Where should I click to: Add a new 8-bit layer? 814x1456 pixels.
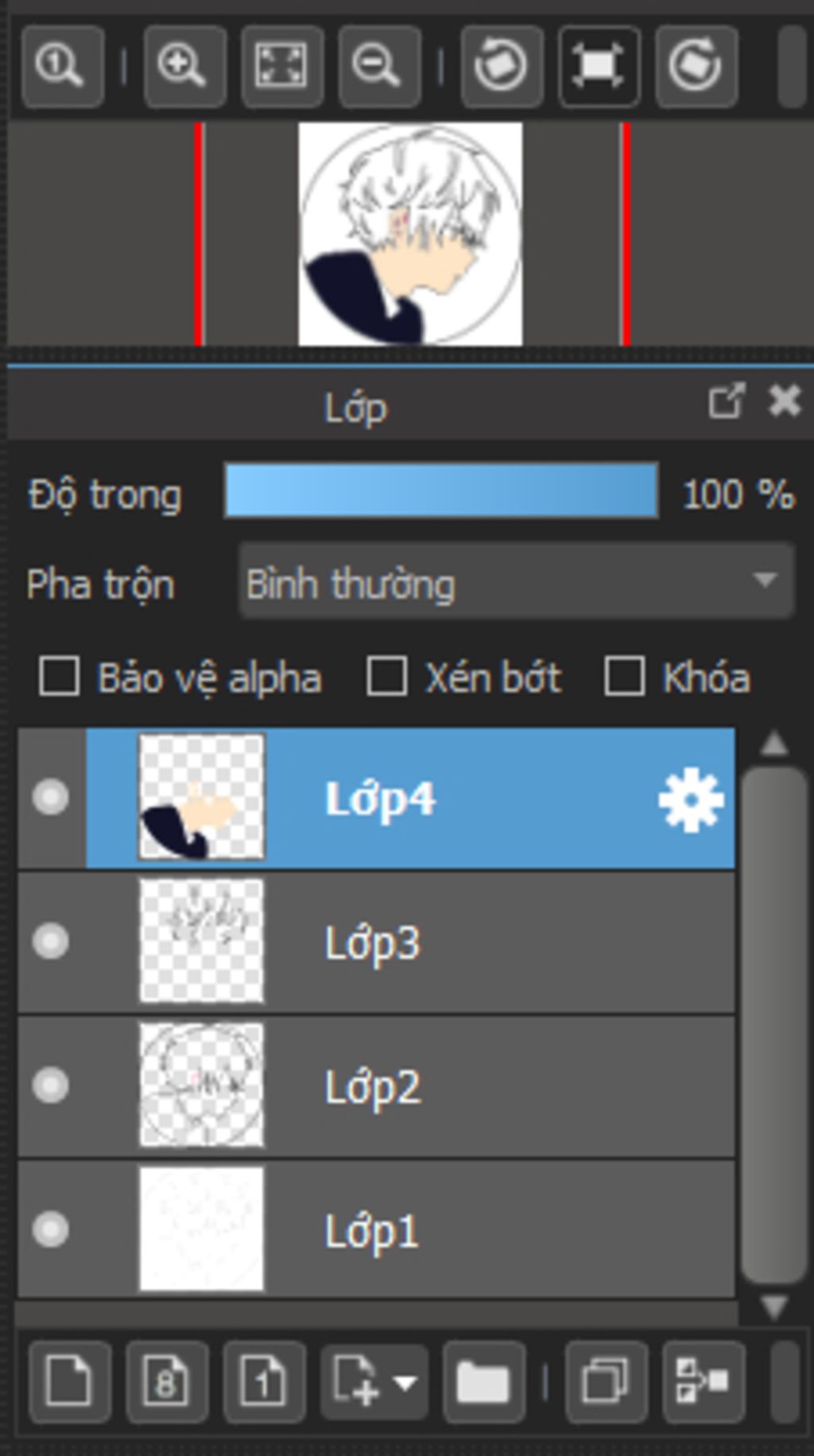point(167,1381)
